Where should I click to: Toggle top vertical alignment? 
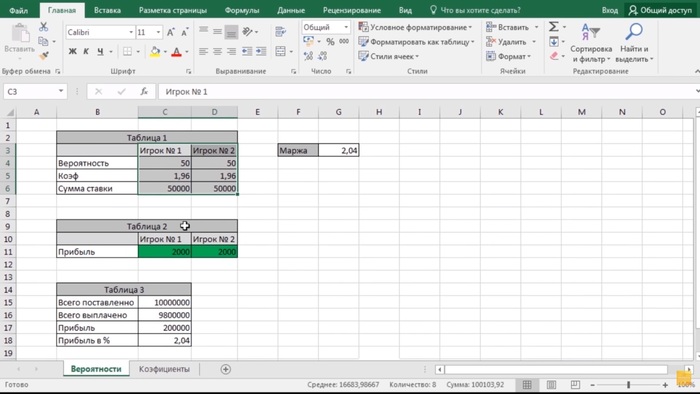click(204, 31)
